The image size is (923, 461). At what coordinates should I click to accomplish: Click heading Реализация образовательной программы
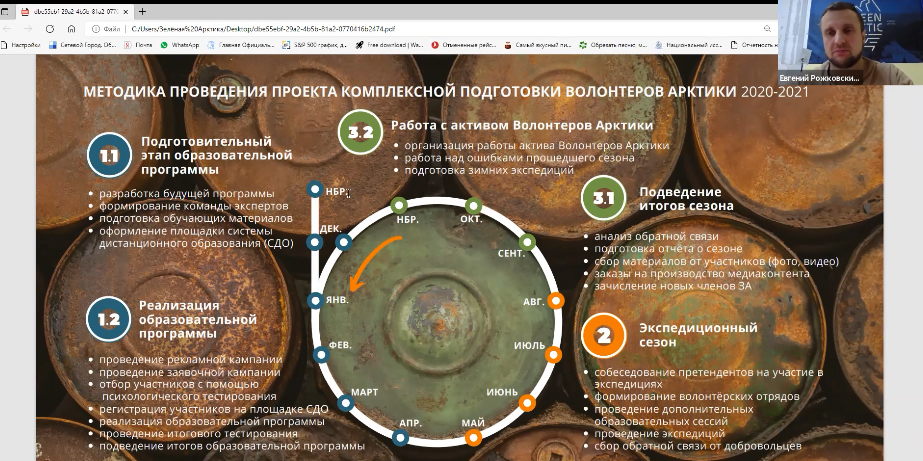[198, 319]
